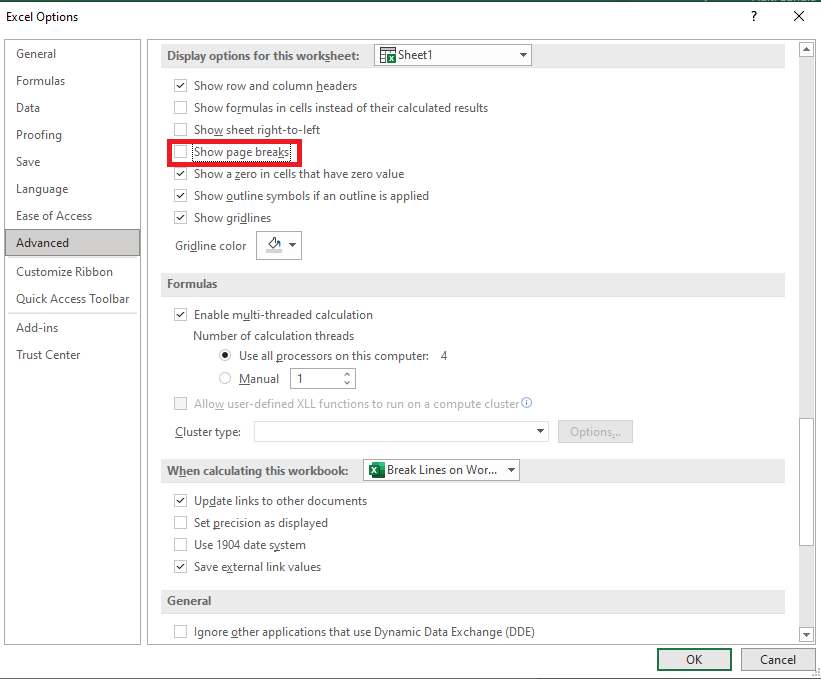Click the OK button
Screen dimensions: 821x679
(694, 660)
